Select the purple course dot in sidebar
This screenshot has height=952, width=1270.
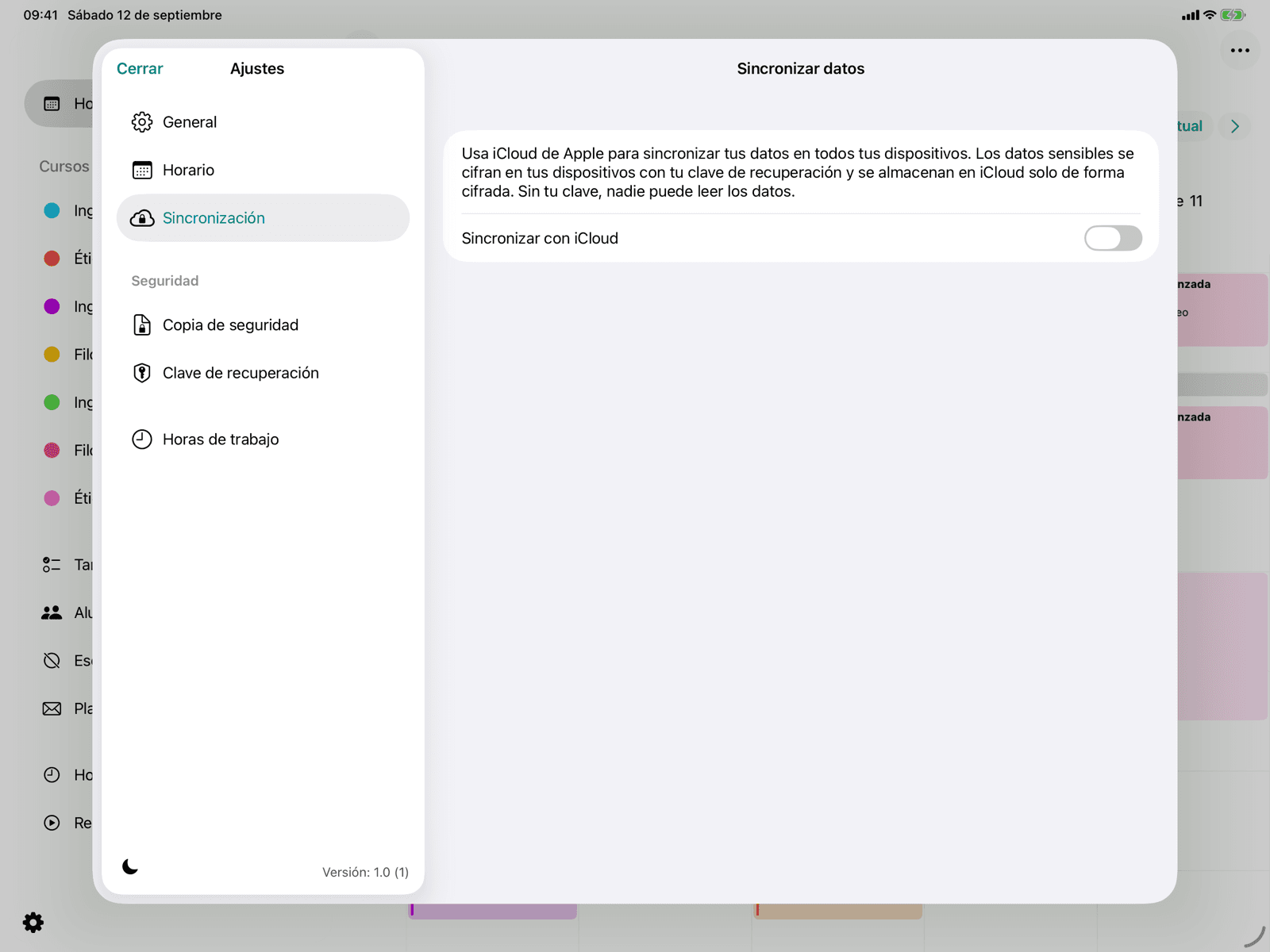coord(52,306)
